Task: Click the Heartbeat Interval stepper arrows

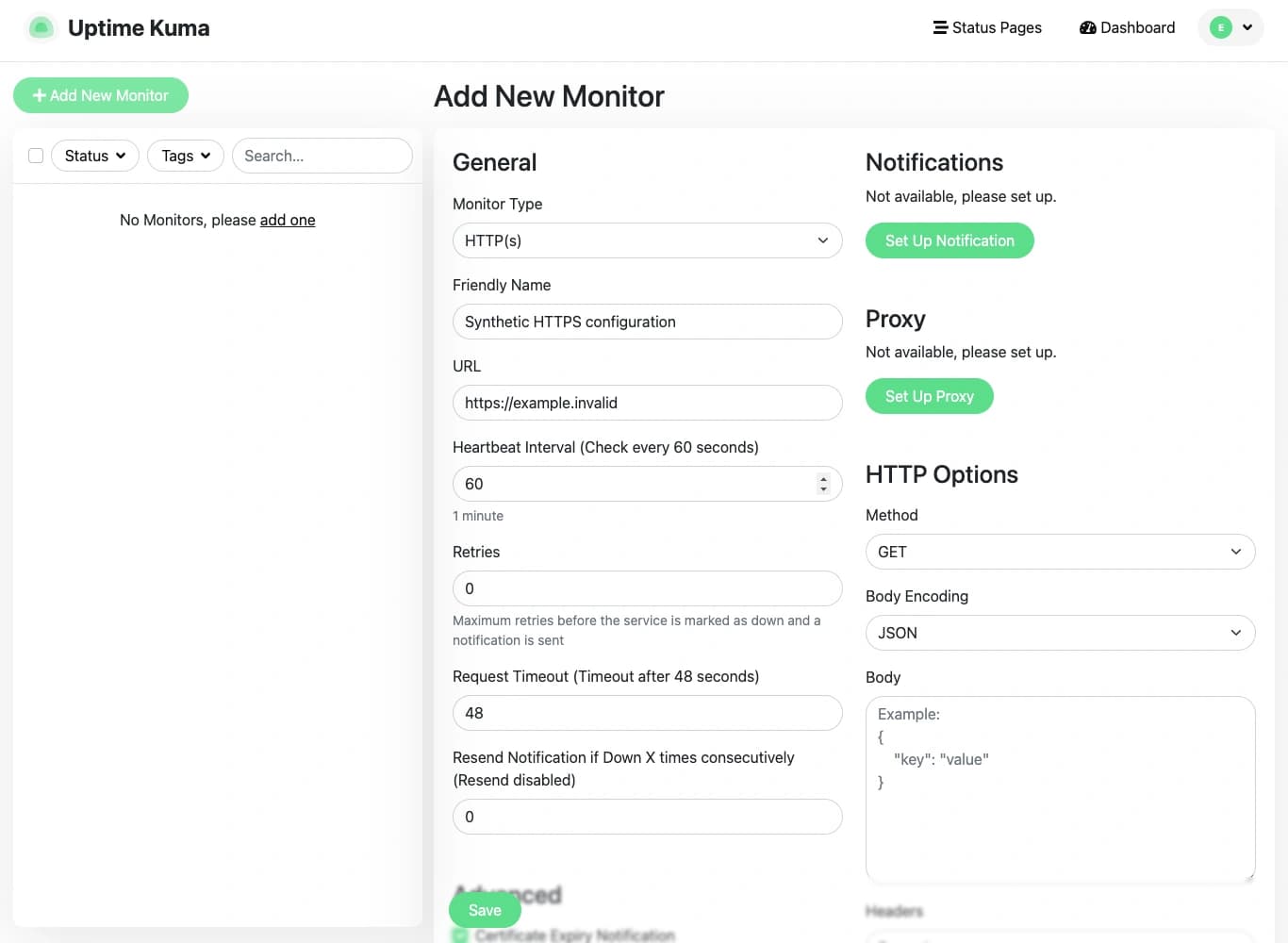Action: pyautogui.click(x=823, y=484)
